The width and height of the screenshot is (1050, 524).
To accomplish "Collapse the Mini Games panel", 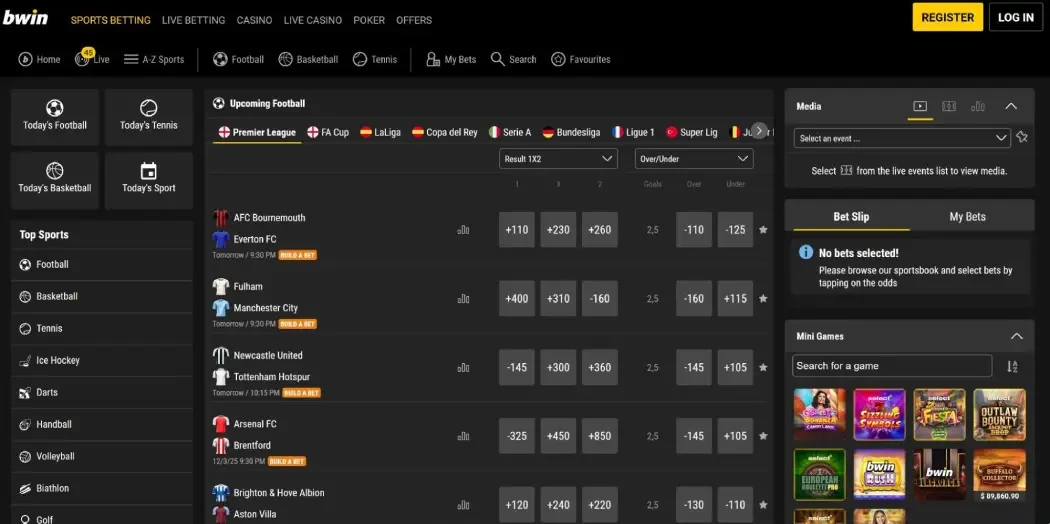I will pos(1017,336).
